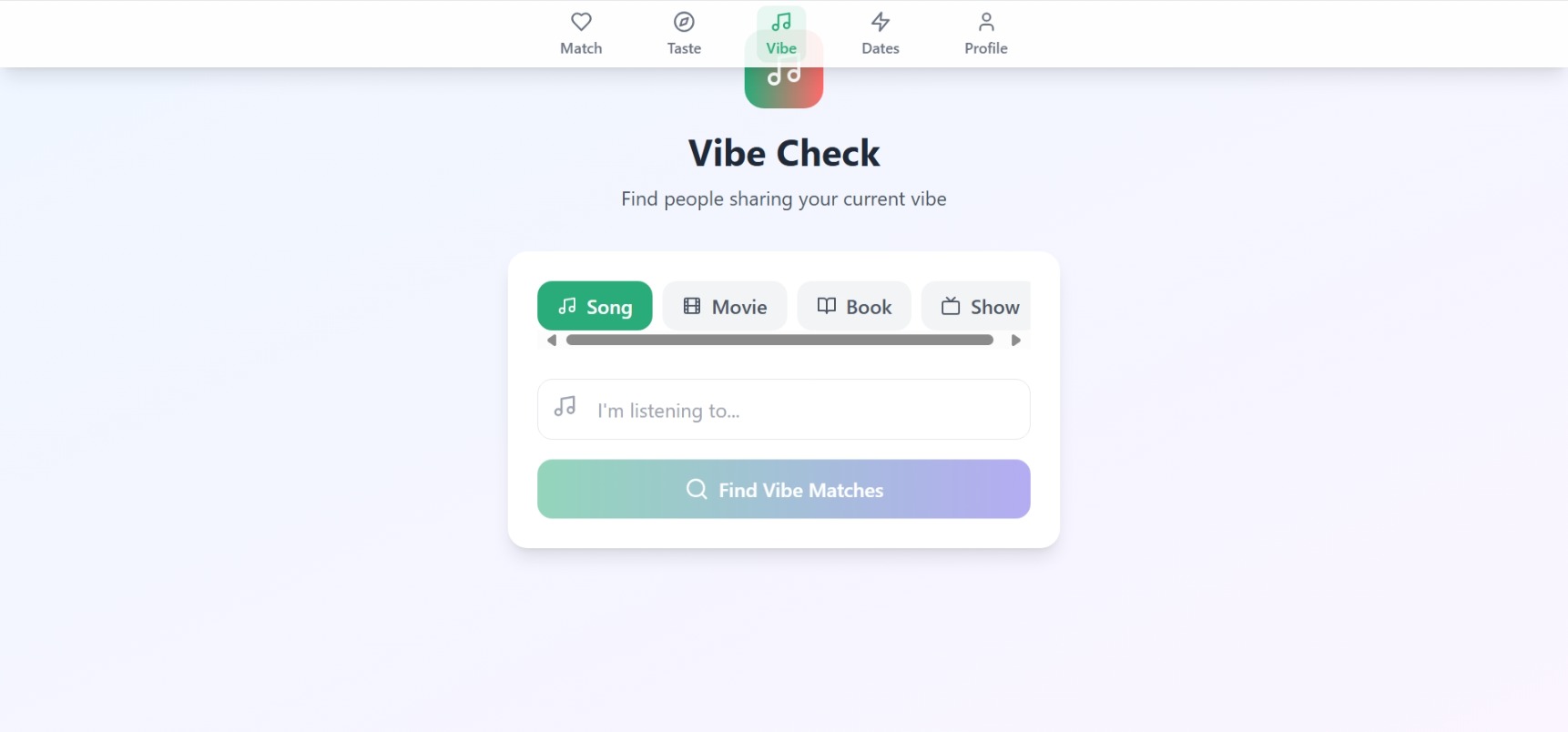Viewport: 1568px width, 732px height.
Task: Switch vibe type to Book
Action: (854, 306)
